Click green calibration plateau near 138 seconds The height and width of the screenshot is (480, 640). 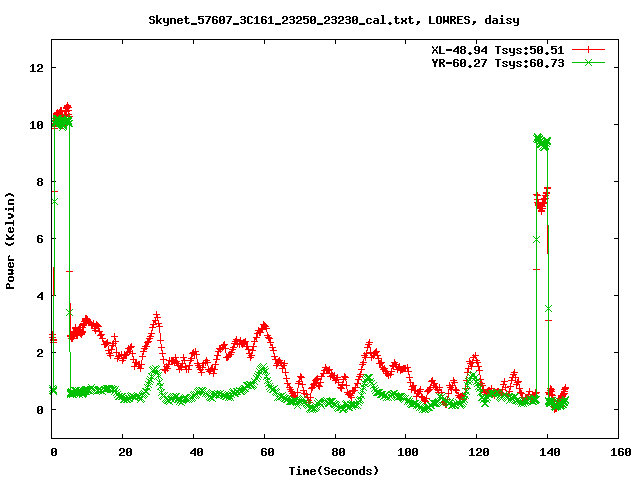(x=542, y=142)
